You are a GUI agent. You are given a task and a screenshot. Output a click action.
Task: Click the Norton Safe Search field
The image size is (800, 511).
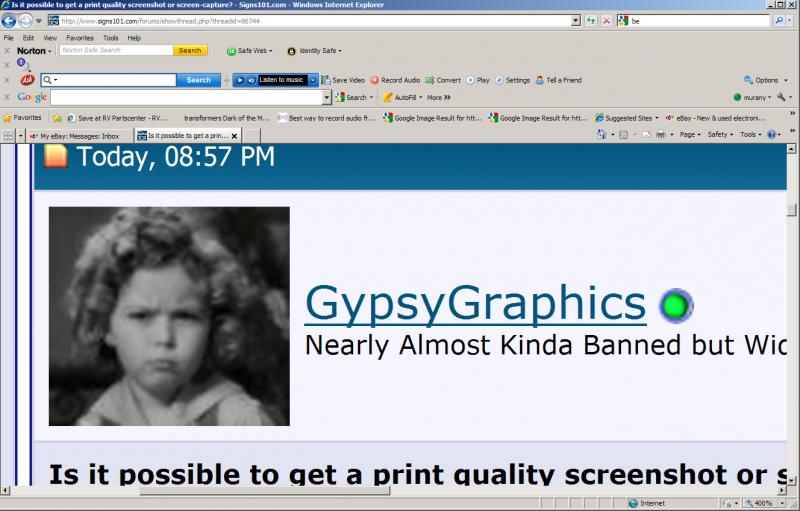pyautogui.click(x=116, y=50)
